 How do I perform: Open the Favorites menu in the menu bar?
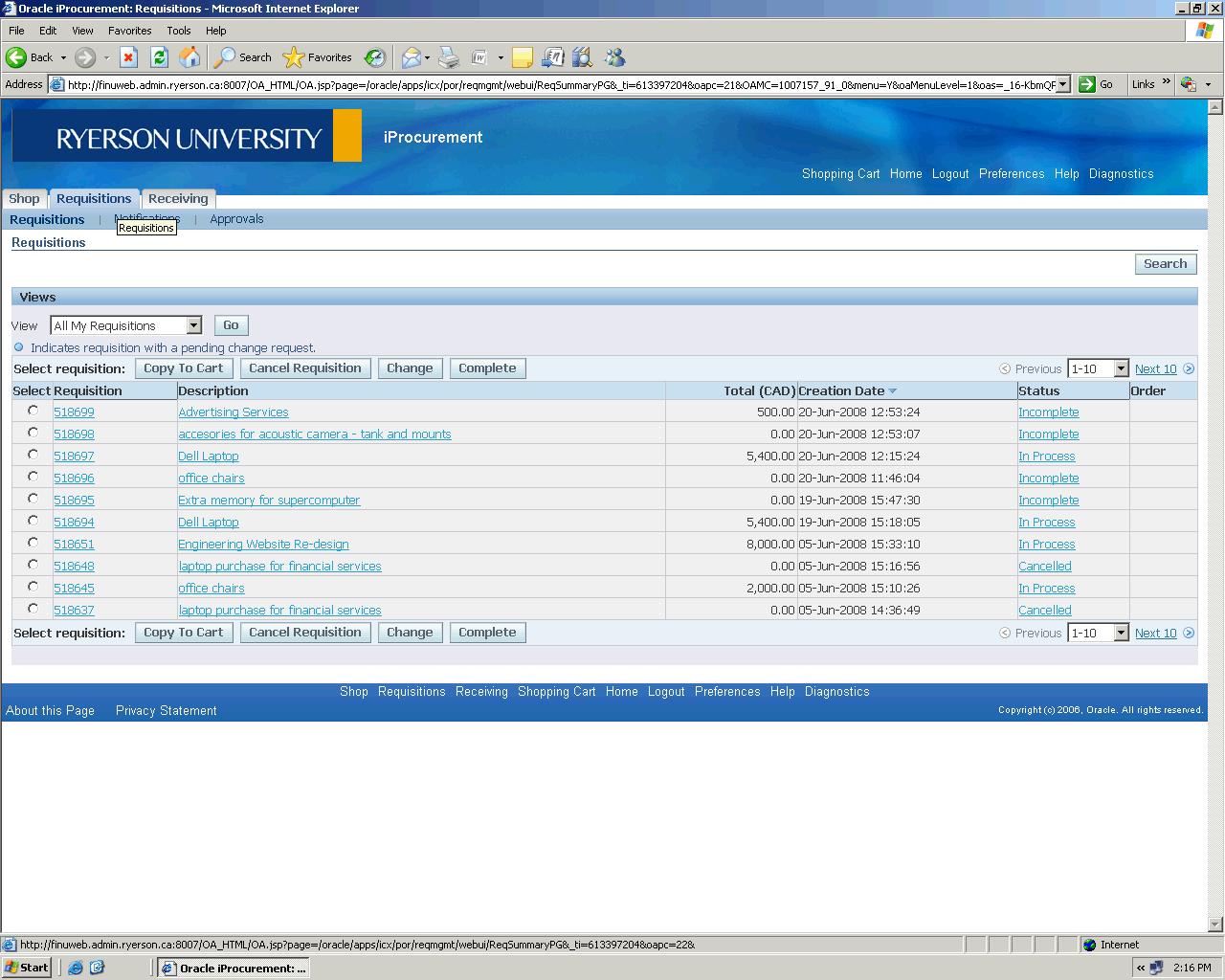click(129, 31)
